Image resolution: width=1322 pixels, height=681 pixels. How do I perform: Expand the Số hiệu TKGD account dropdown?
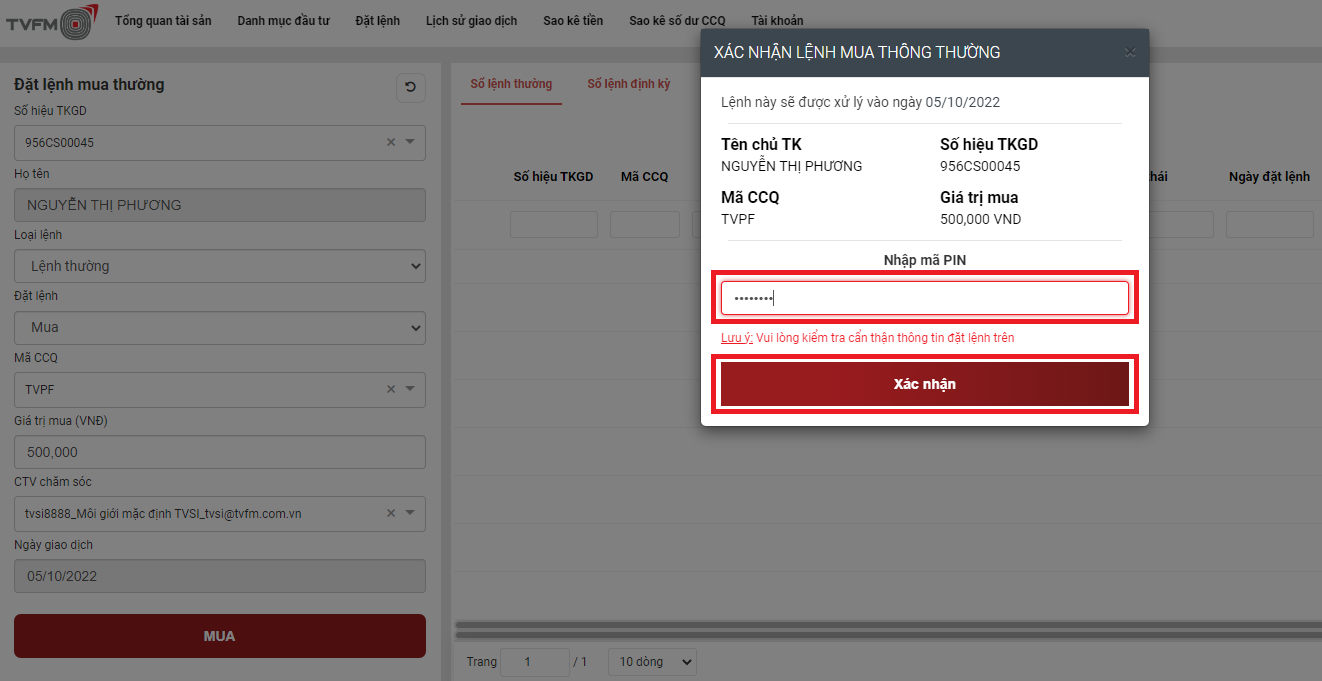point(410,143)
